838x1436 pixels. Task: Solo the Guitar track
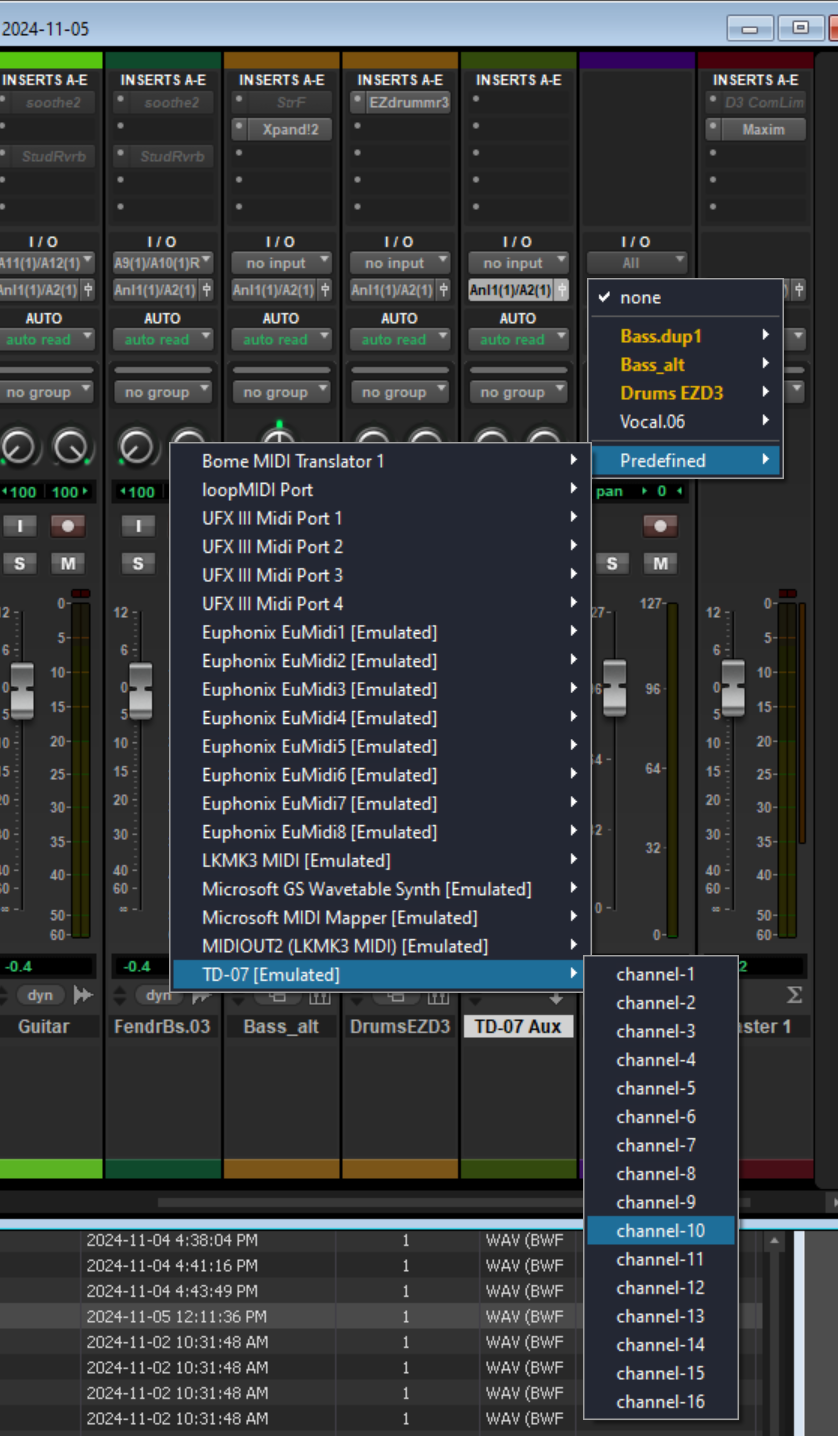pyautogui.click(x=20, y=564)
